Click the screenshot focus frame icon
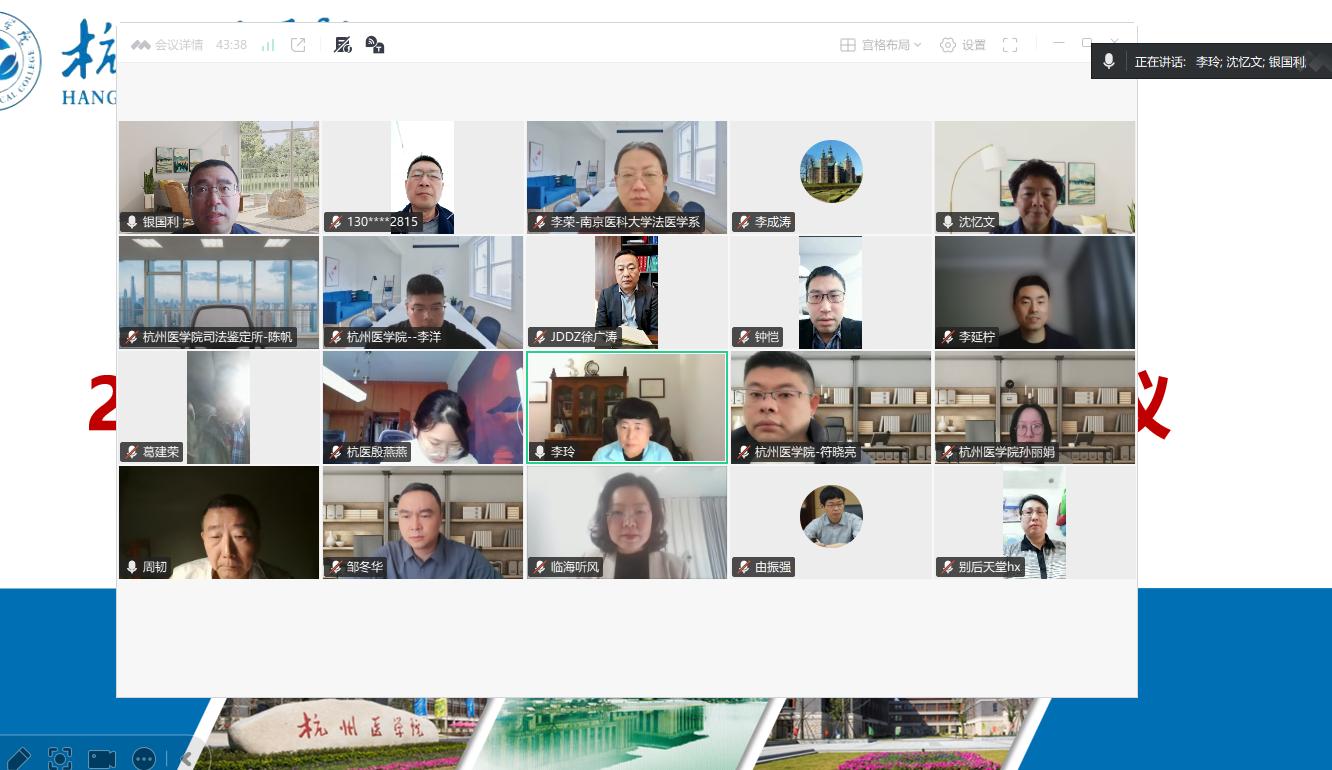 click(60, 758)
